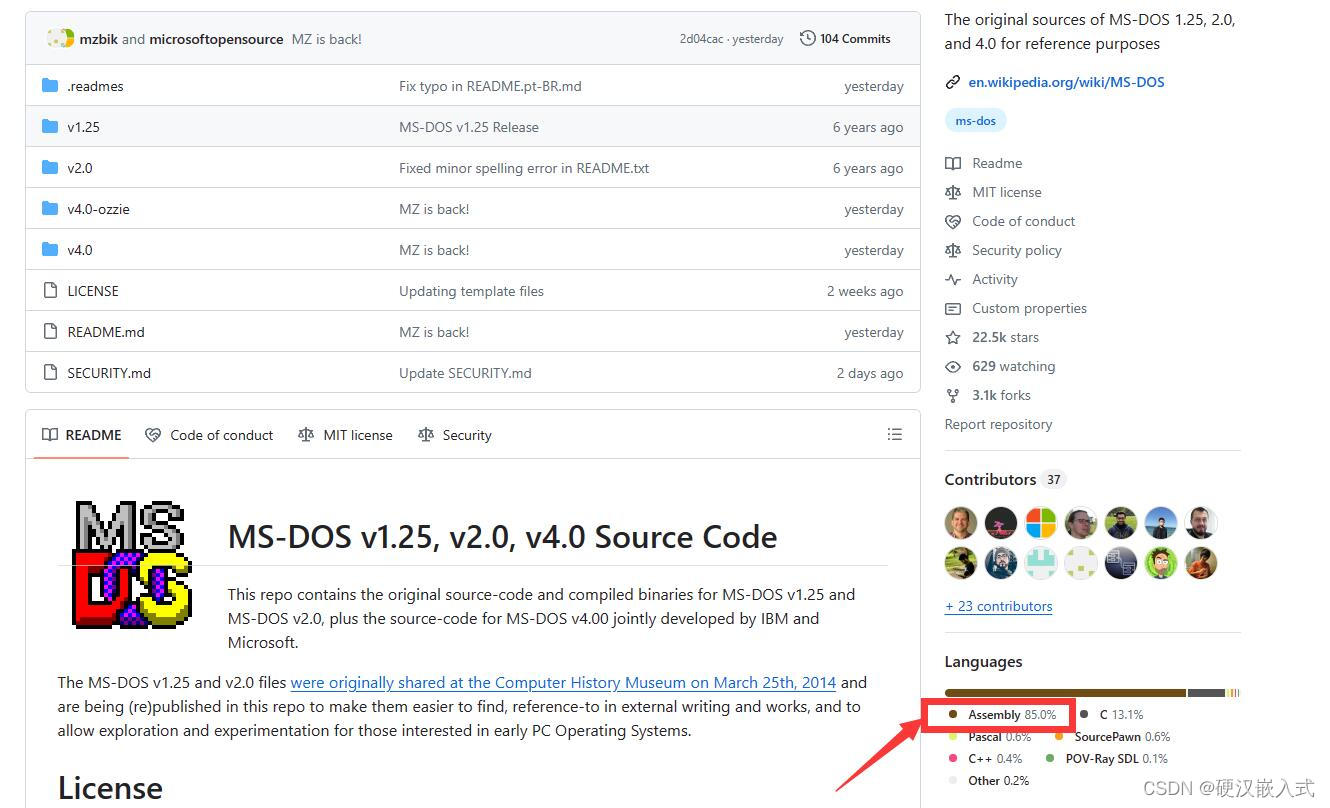
Task: Click the README.md file icon
Action: pyautogui.click(x=50, y=332)
